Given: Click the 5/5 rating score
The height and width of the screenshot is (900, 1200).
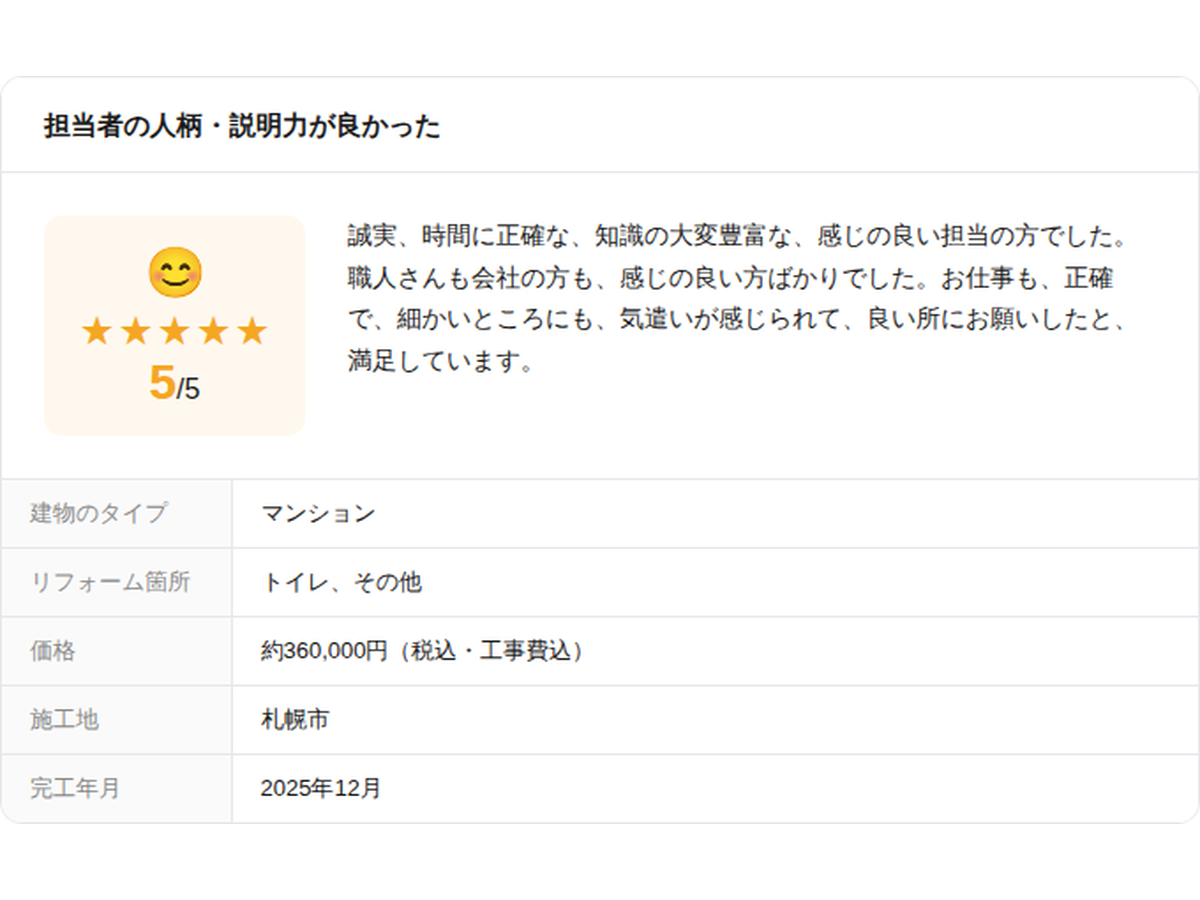Looking at the screenshot, I should [174, 384].
